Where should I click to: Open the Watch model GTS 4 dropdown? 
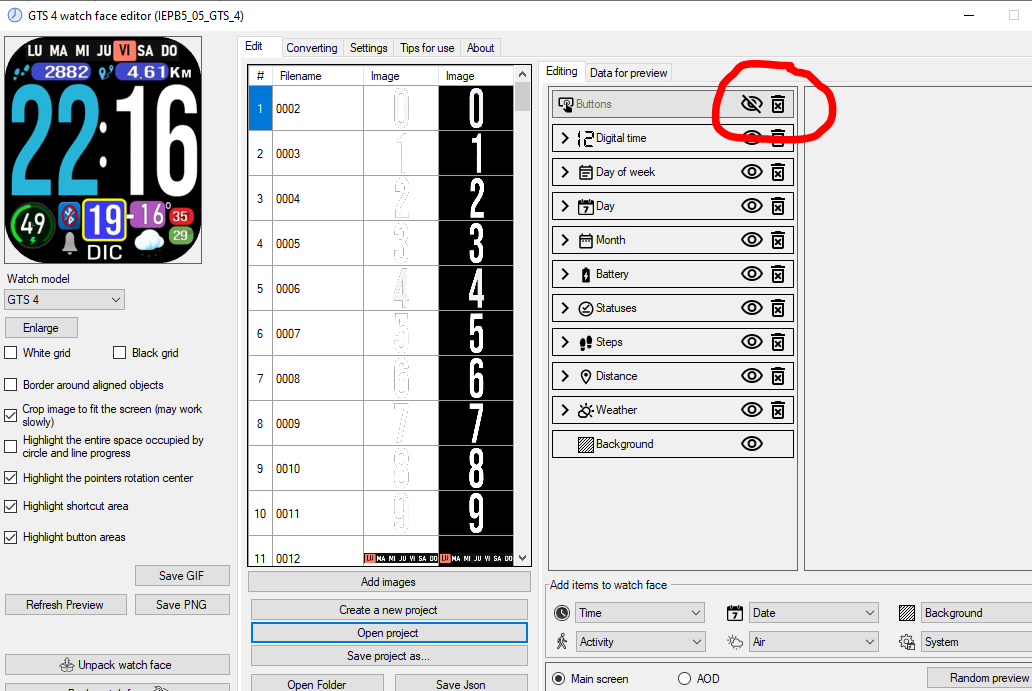pyautogui.click(x=64, y=299)
